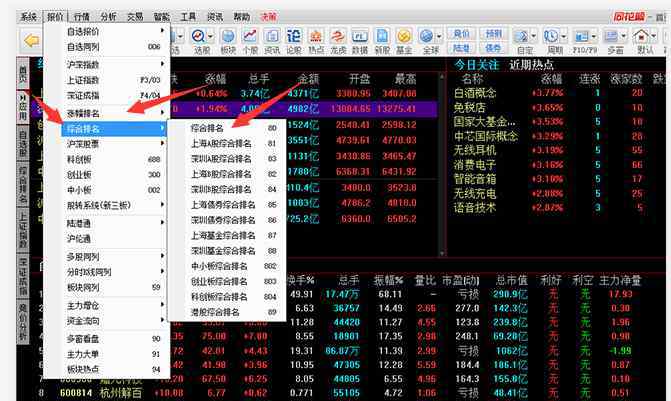Screen dimensions: 671x401
Task: Expand the dropdown arrow beside 默认
Action: tap(653, 36)
